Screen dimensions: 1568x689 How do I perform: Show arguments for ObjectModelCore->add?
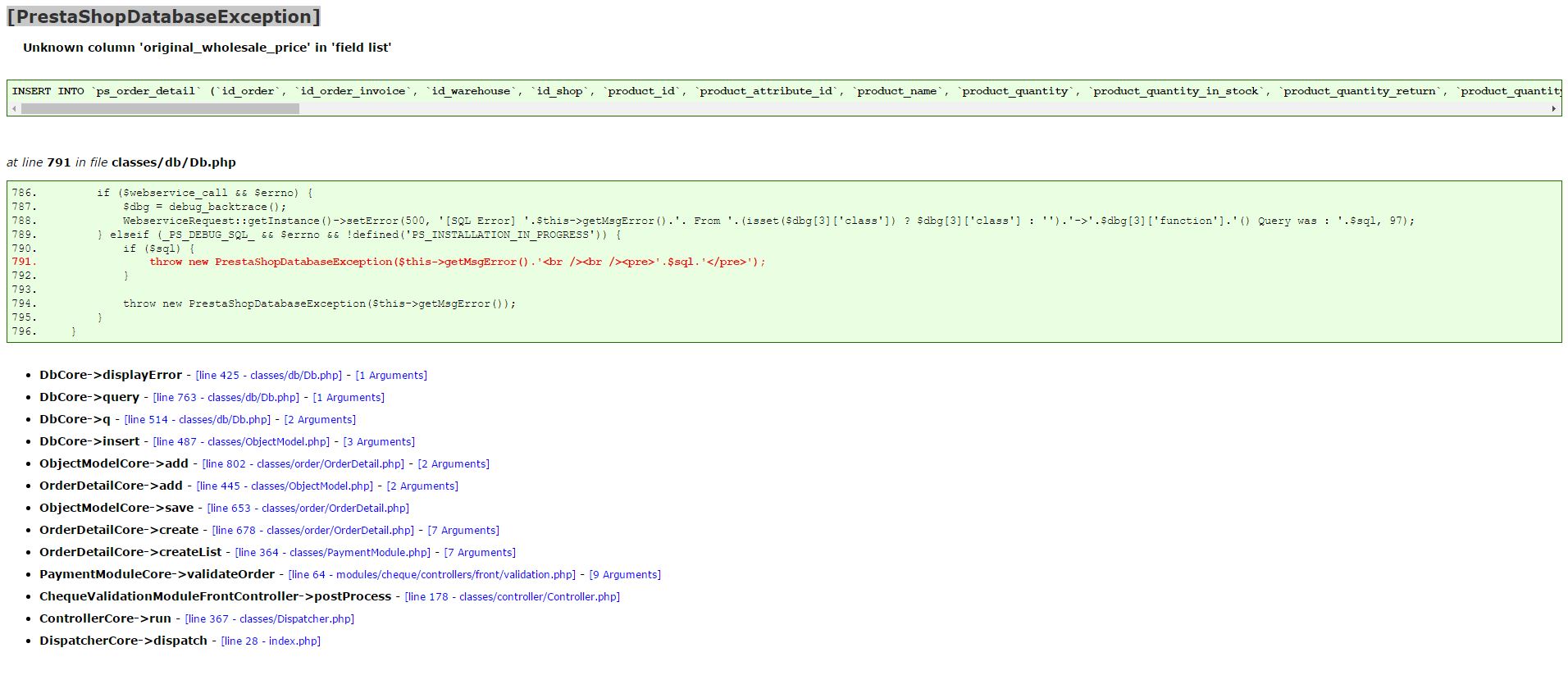click(454, 464)
